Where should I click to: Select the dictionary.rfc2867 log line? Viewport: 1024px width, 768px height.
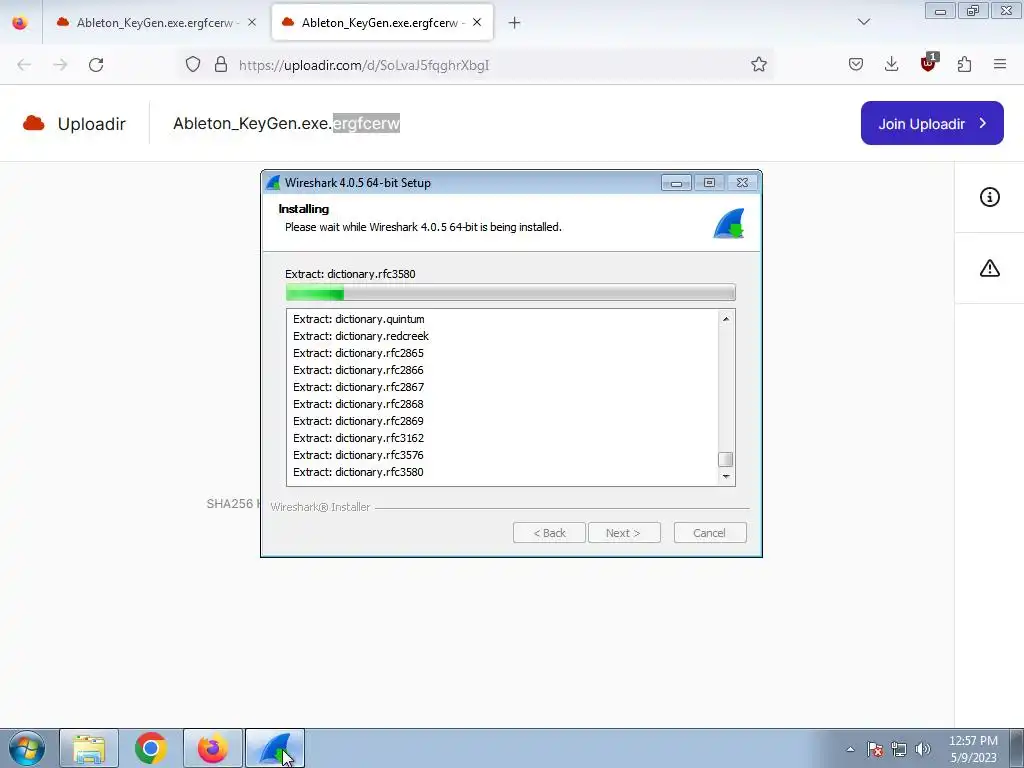click(358, 387)
